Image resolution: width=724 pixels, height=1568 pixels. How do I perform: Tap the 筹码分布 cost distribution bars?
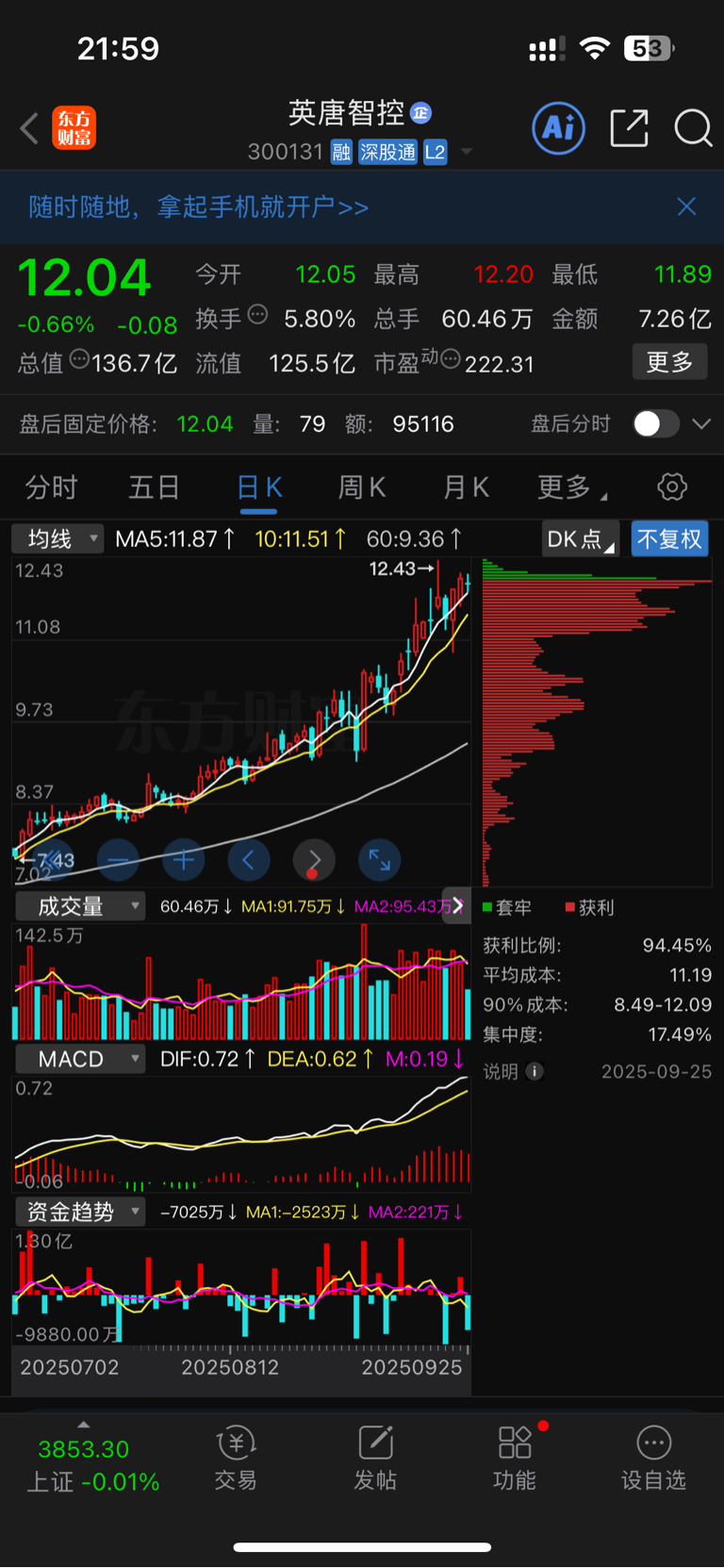(597, 721)
